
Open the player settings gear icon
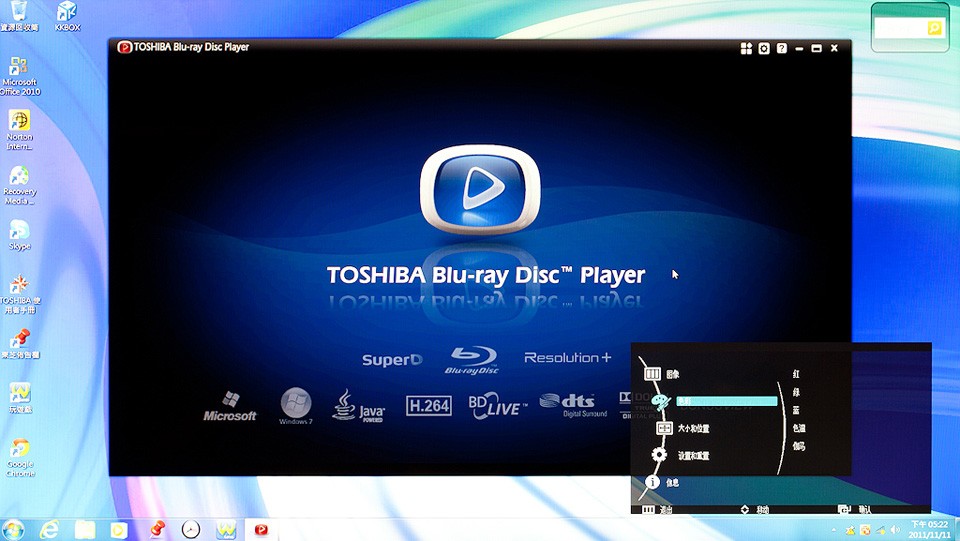[764, 48]
